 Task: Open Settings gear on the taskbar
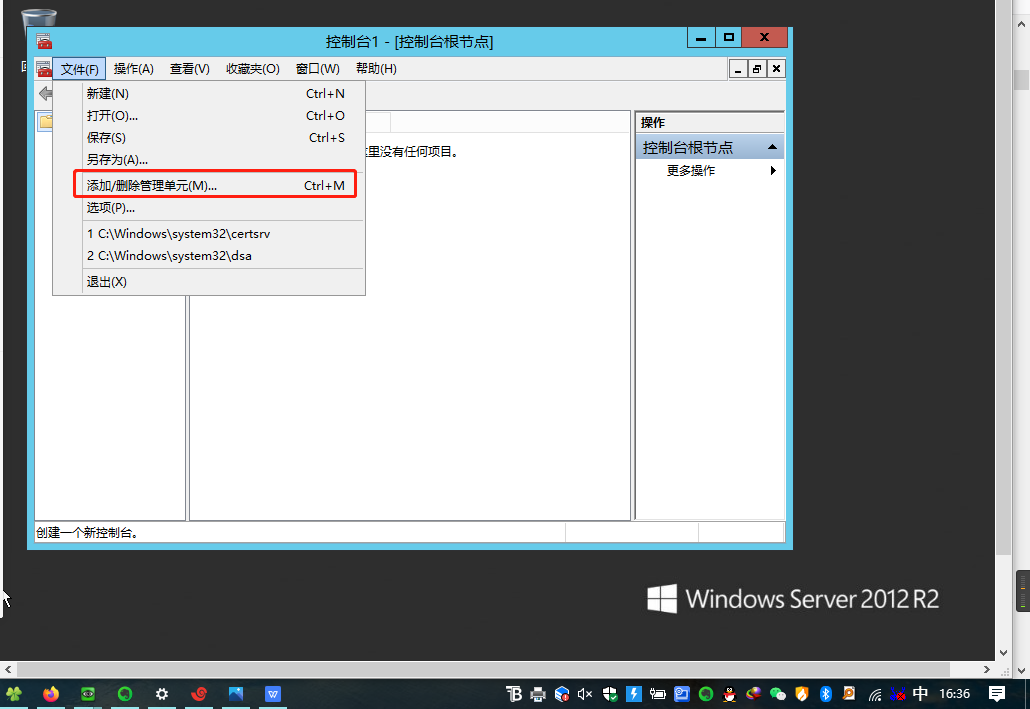[x=162, y=693]
